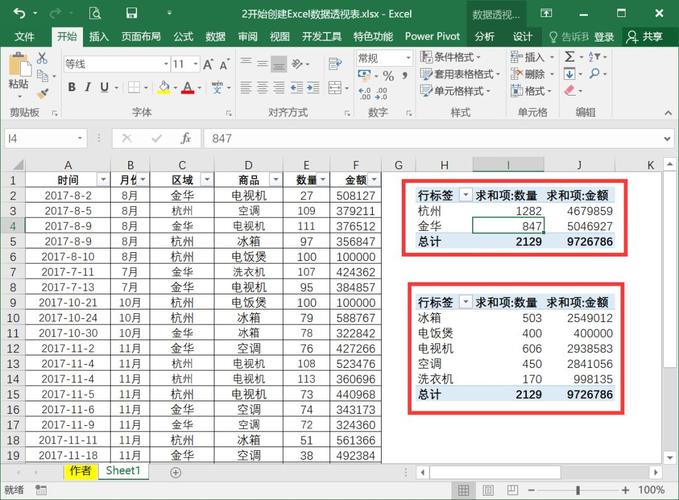
Task: Open the font size dropdown
Action: (196, 65)
